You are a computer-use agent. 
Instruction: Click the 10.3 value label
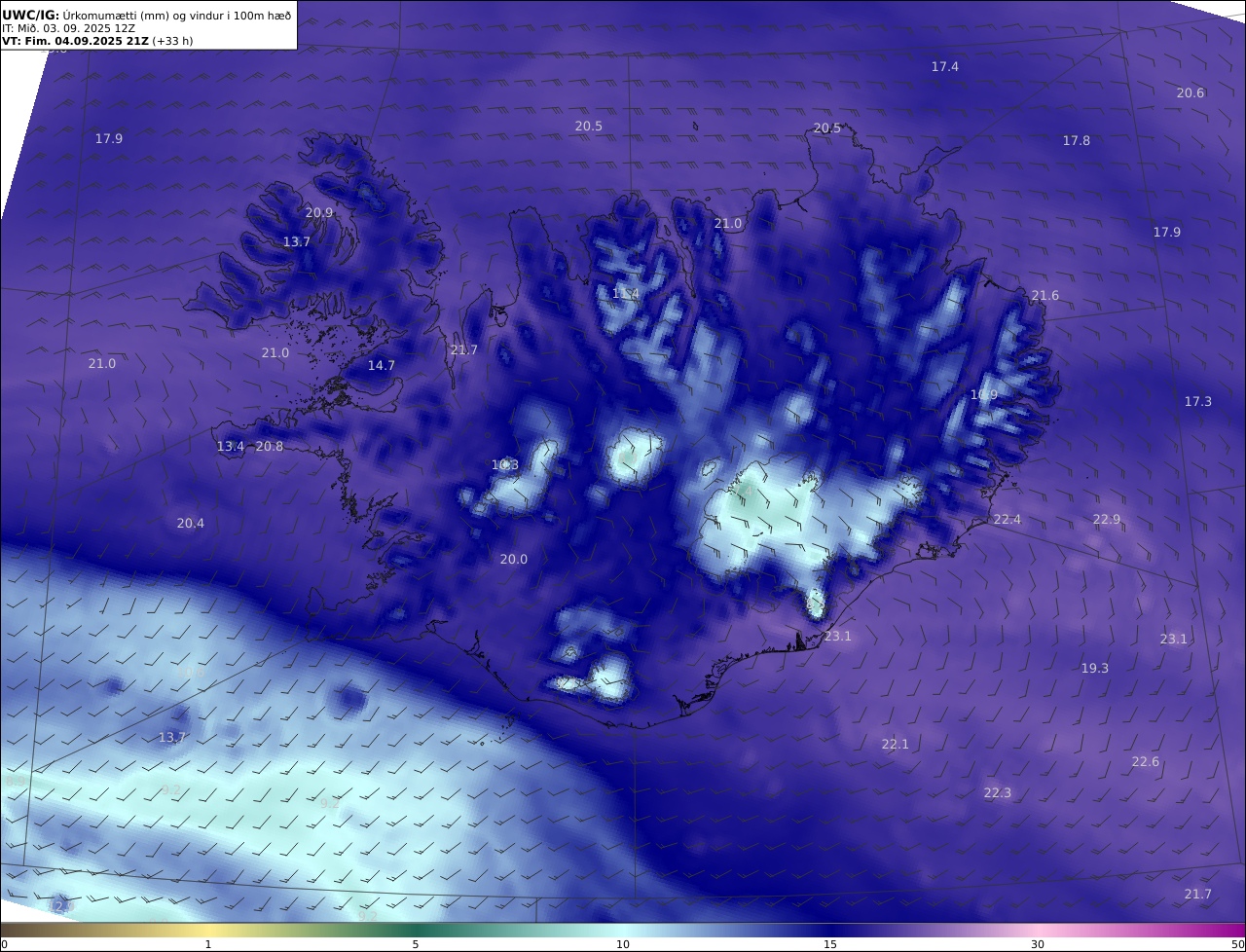coord(504,465)
